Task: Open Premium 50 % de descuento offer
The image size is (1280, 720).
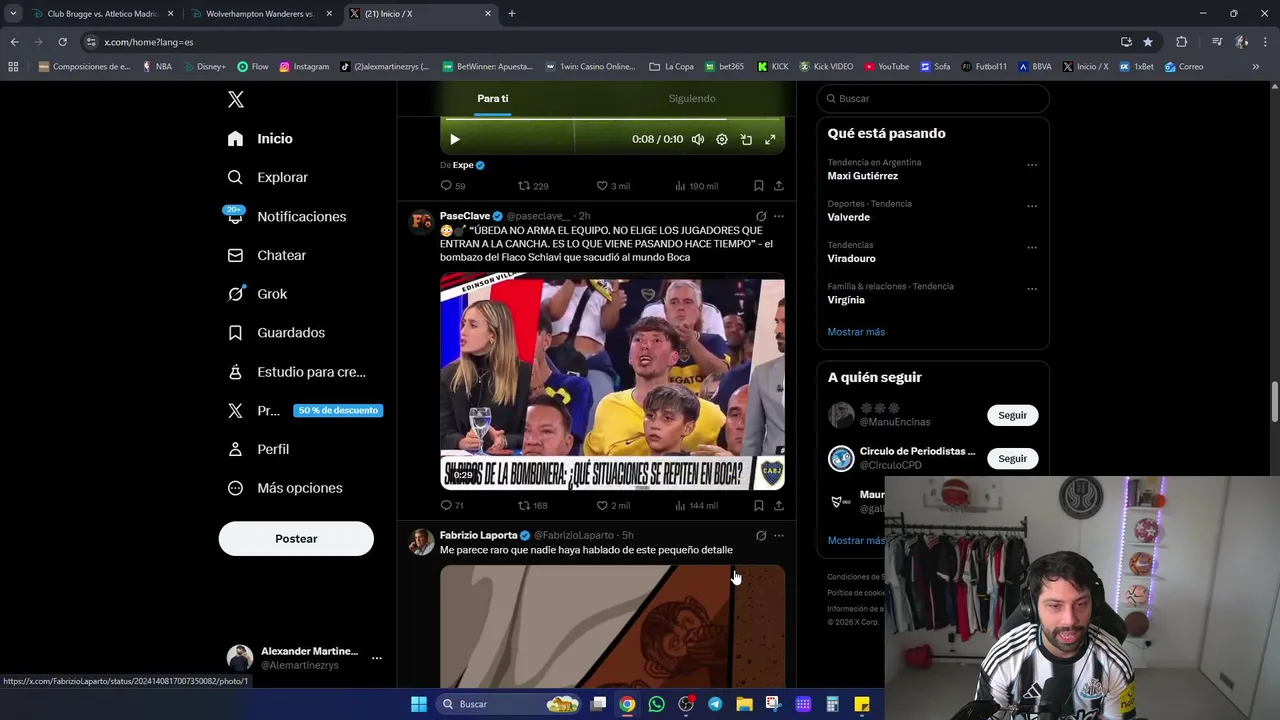Action: 304,410
